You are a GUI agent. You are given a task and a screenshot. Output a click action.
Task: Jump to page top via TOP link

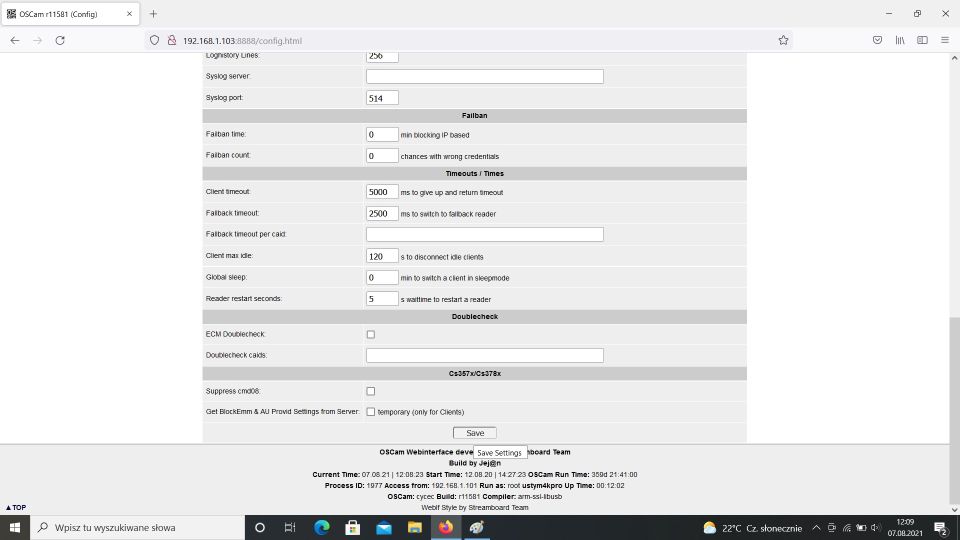[x=16, y=507]
